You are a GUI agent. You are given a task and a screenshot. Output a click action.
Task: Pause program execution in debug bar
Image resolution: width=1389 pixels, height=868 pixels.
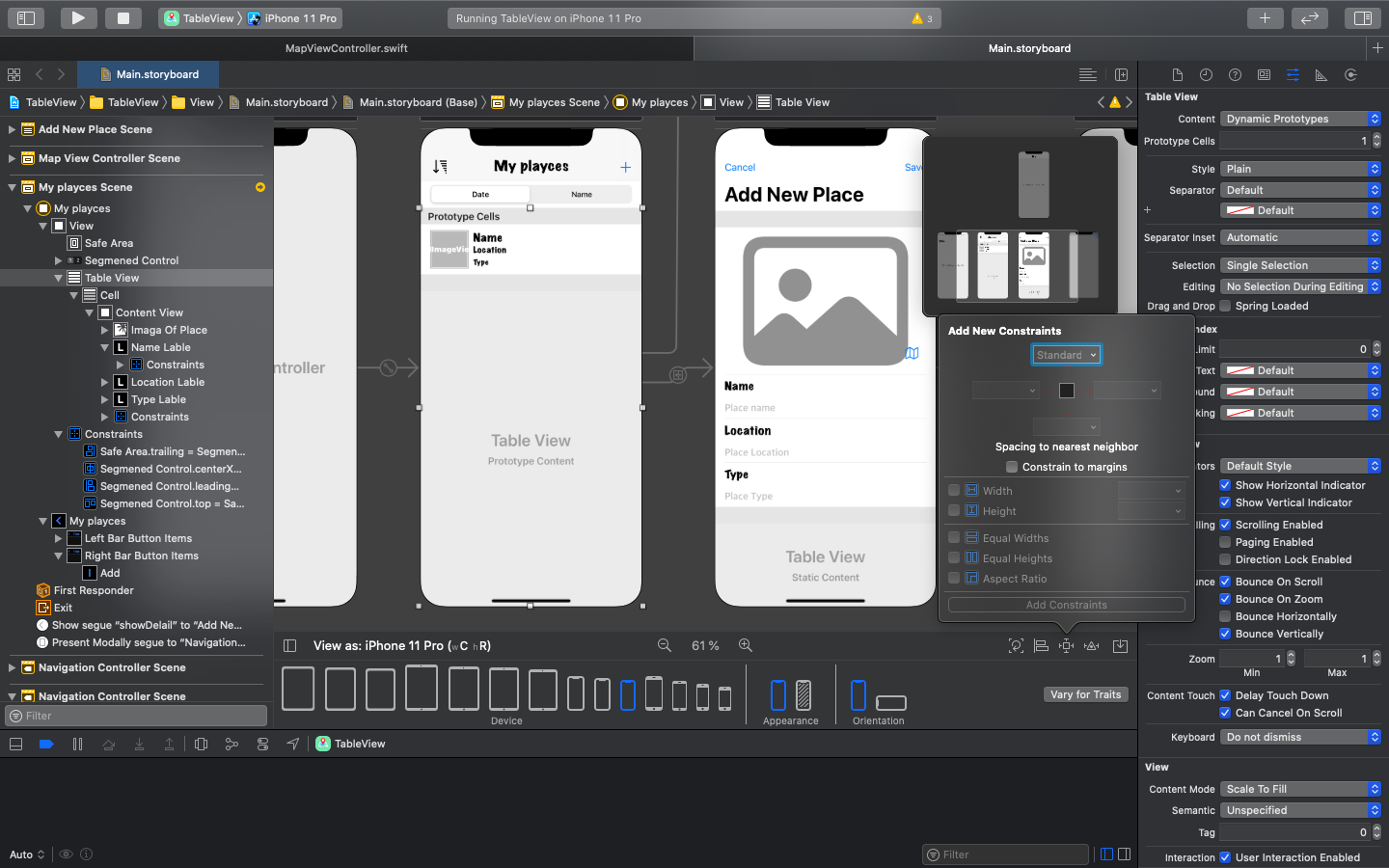coord(77,744)
